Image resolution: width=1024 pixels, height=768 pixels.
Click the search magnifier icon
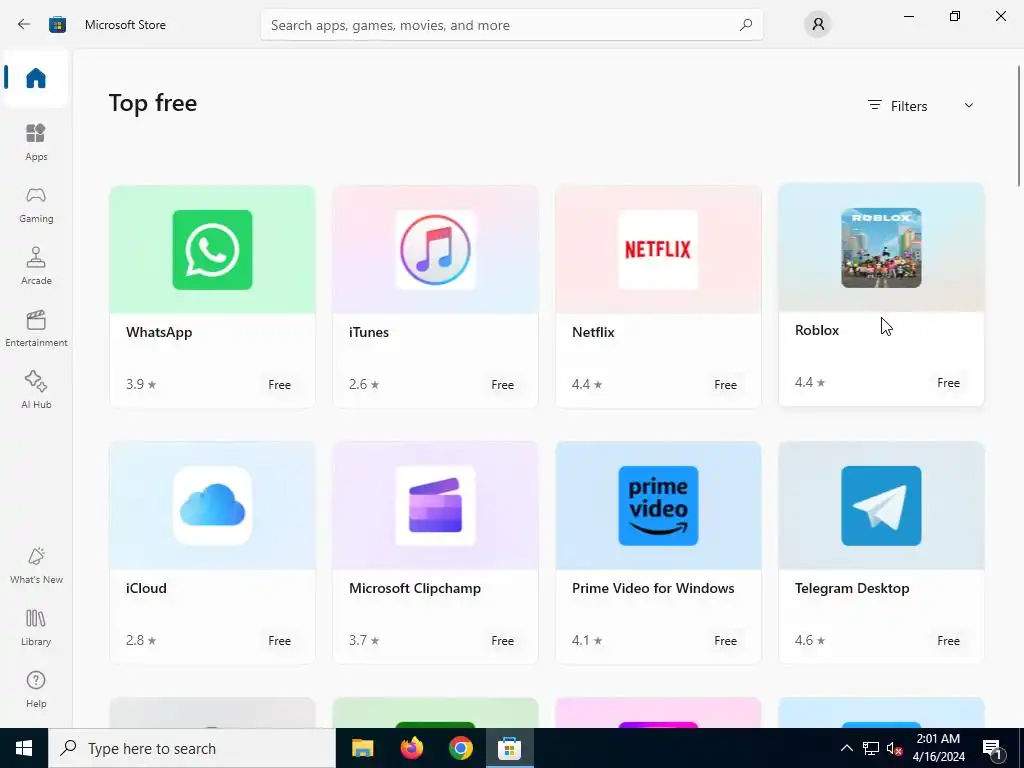click(746, 25)
